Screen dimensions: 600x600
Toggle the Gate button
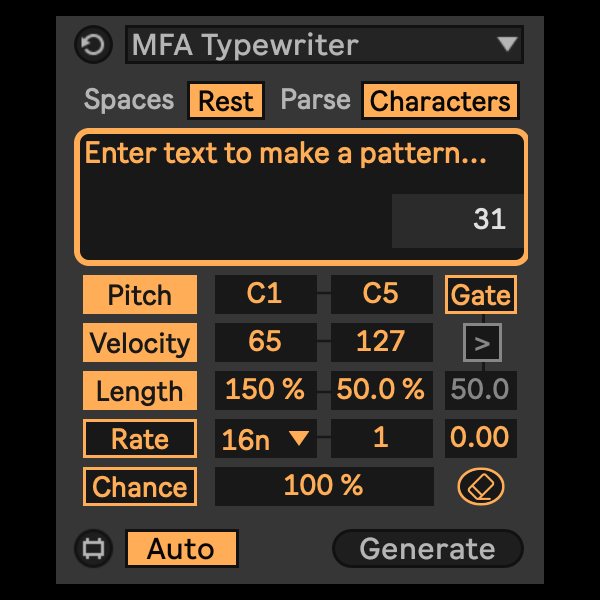tap(481, 295)
